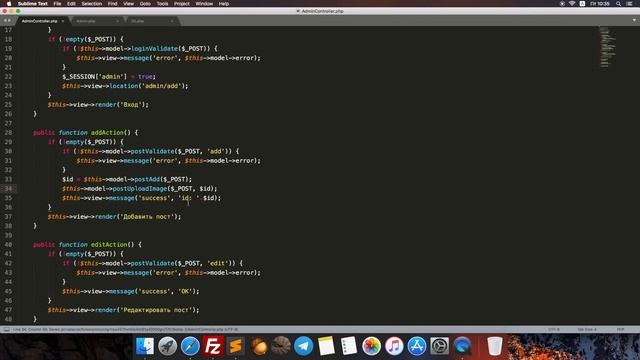This screenshot has width=640, height=360.
Task: Open System Preferences in Dock
Action: (x=440, y=346)
